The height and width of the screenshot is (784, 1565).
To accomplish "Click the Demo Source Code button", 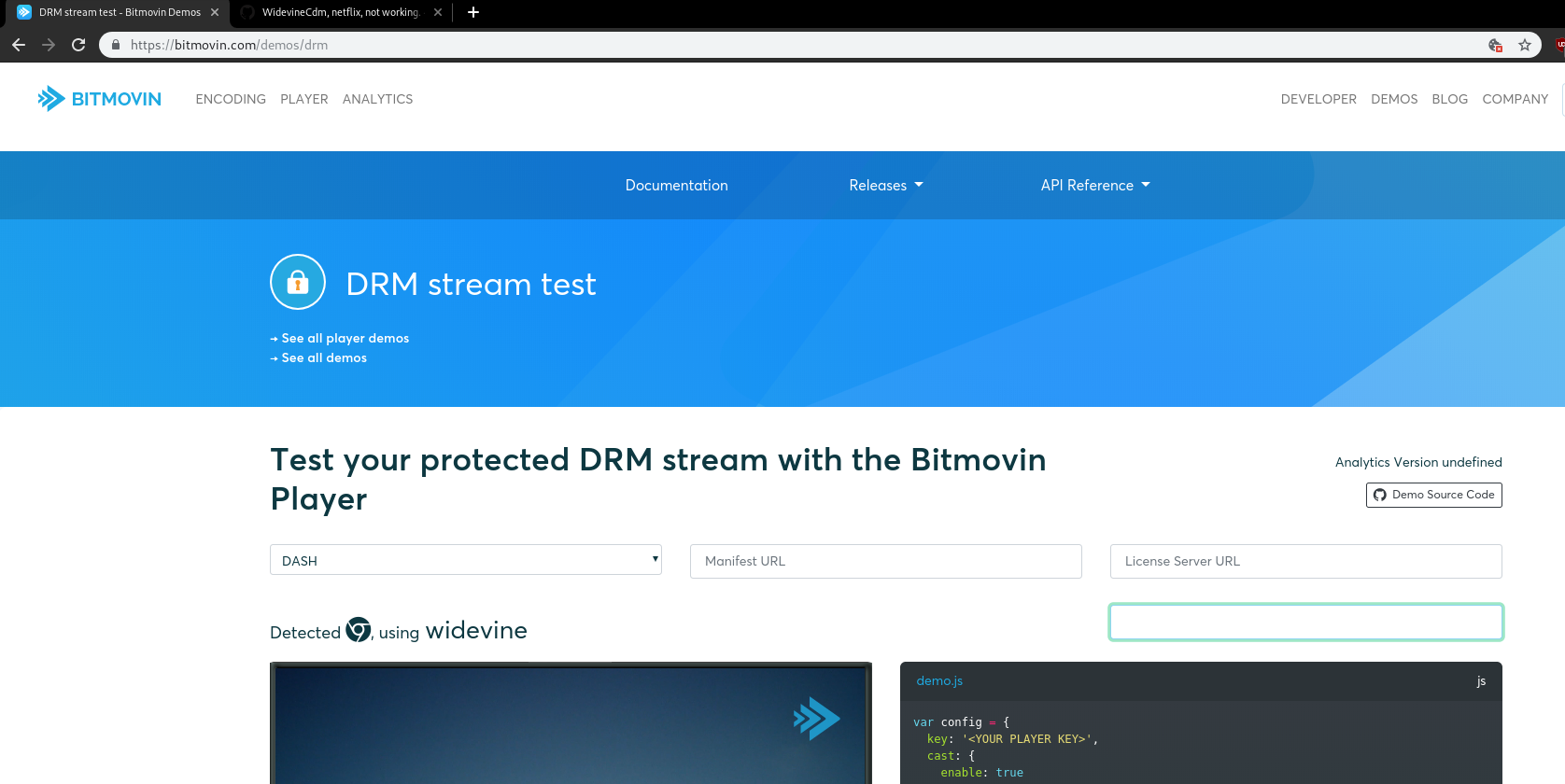I will (1433, 495).
